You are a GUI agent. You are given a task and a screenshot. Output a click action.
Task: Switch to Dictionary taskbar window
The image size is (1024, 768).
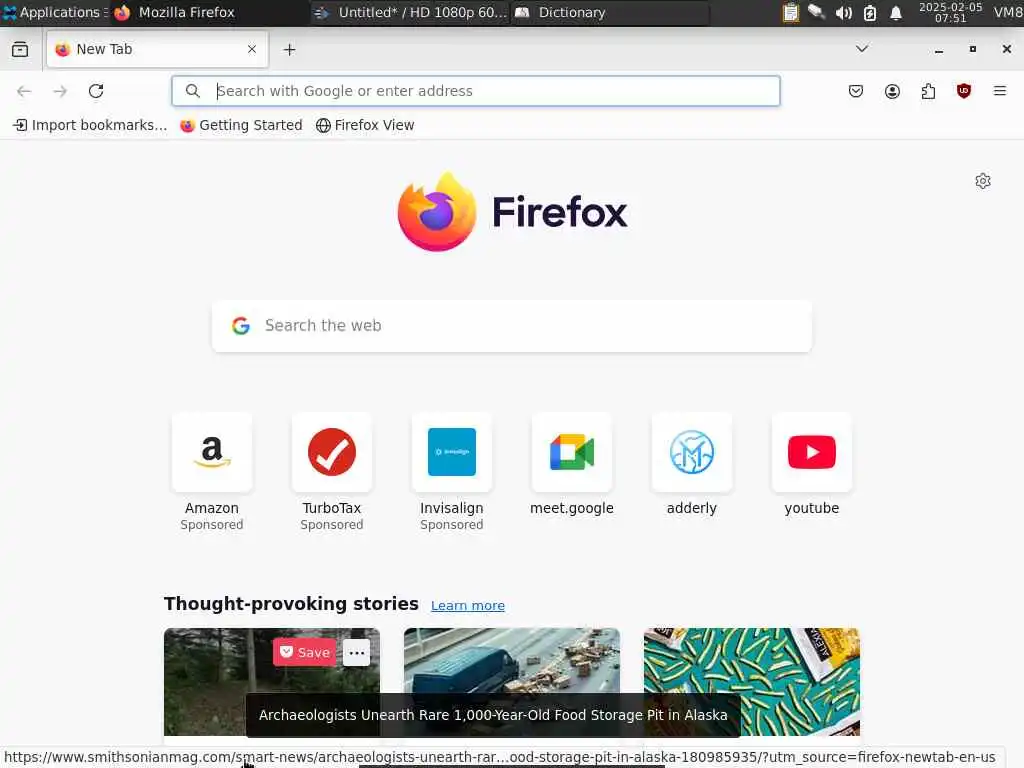tap(610, 12)
